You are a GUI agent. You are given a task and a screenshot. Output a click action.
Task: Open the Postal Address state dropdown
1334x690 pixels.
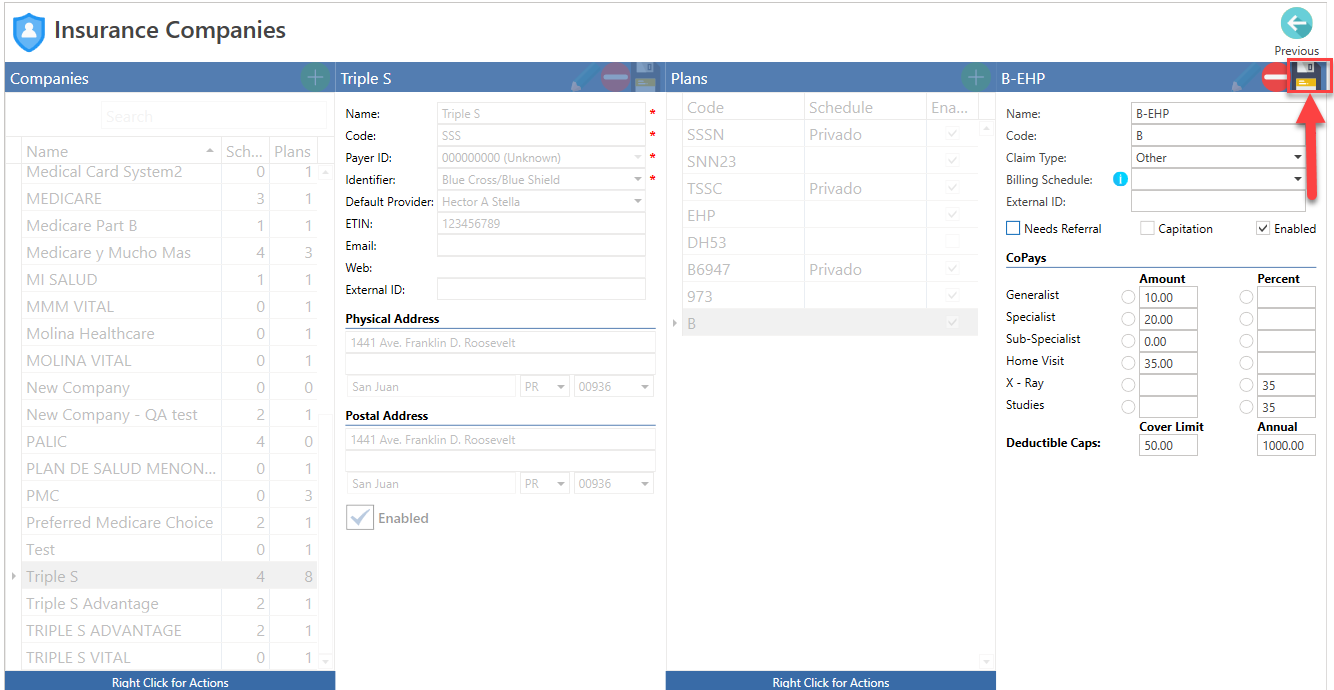coord(560,483)
